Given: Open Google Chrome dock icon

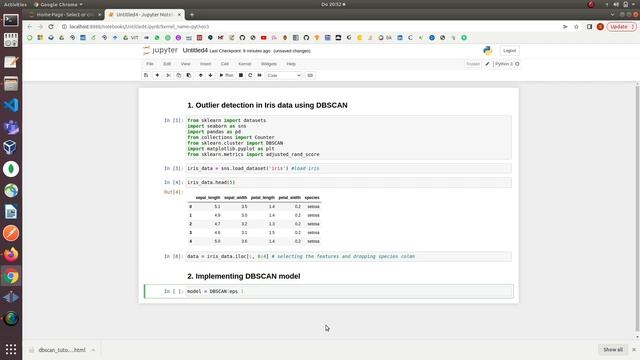Looking at the screenshot, I should tap(11, 276).
